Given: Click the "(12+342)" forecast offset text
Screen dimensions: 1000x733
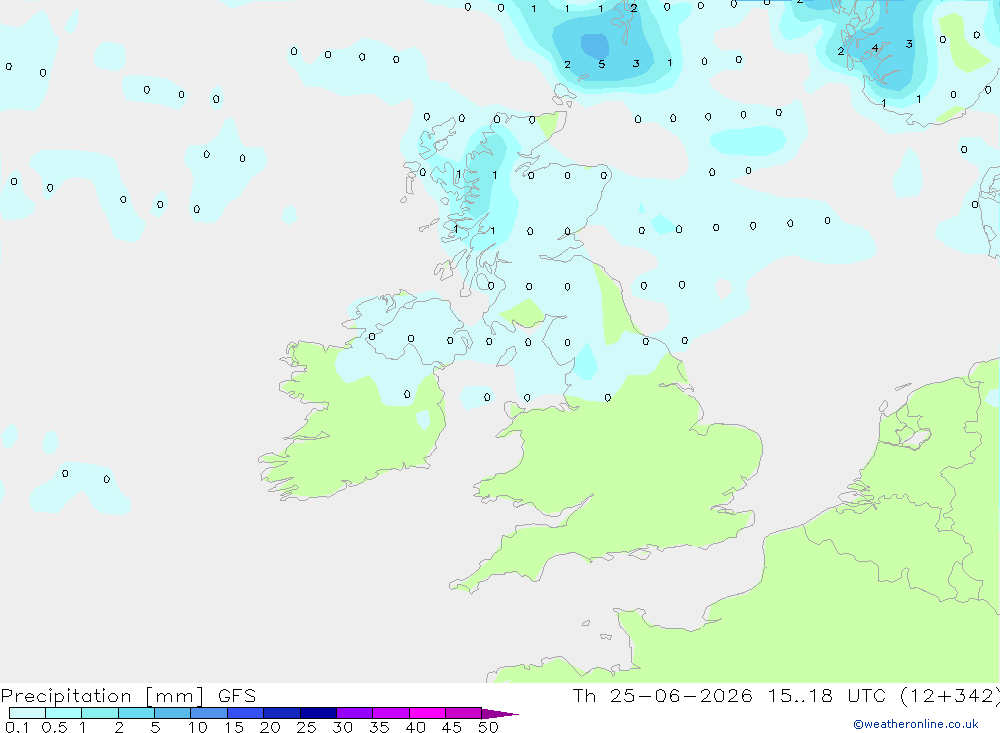Looking at the screenshot, I should tap(950, 695).
